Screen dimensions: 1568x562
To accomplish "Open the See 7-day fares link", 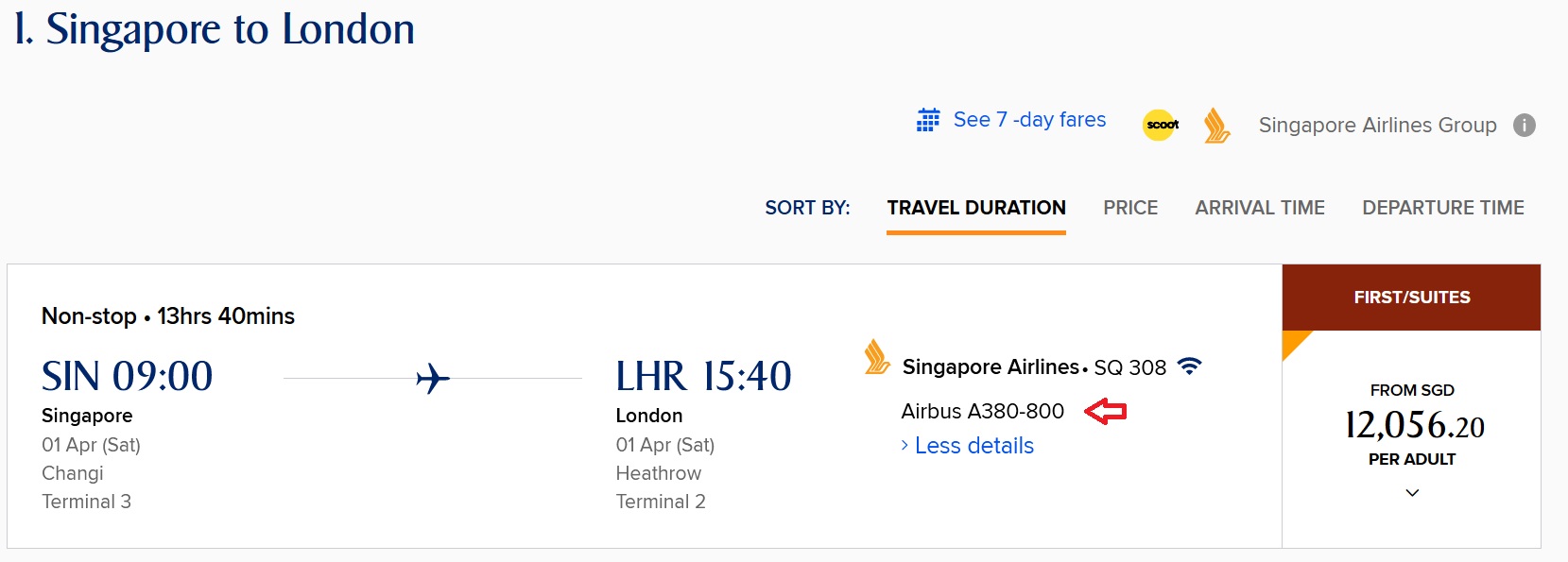I will click(1029, 120).
